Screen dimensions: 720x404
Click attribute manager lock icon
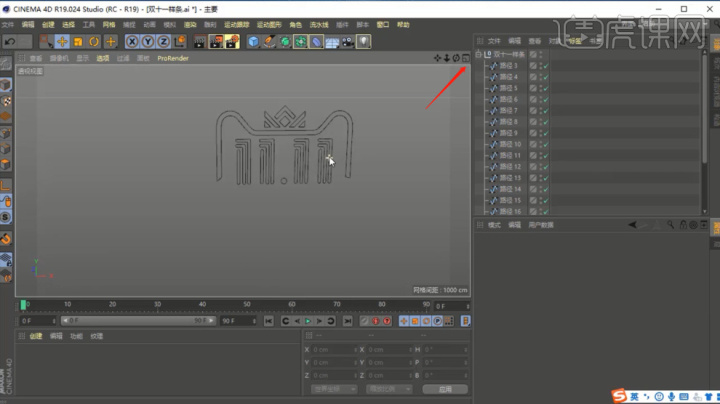click(x=683, y=224)
